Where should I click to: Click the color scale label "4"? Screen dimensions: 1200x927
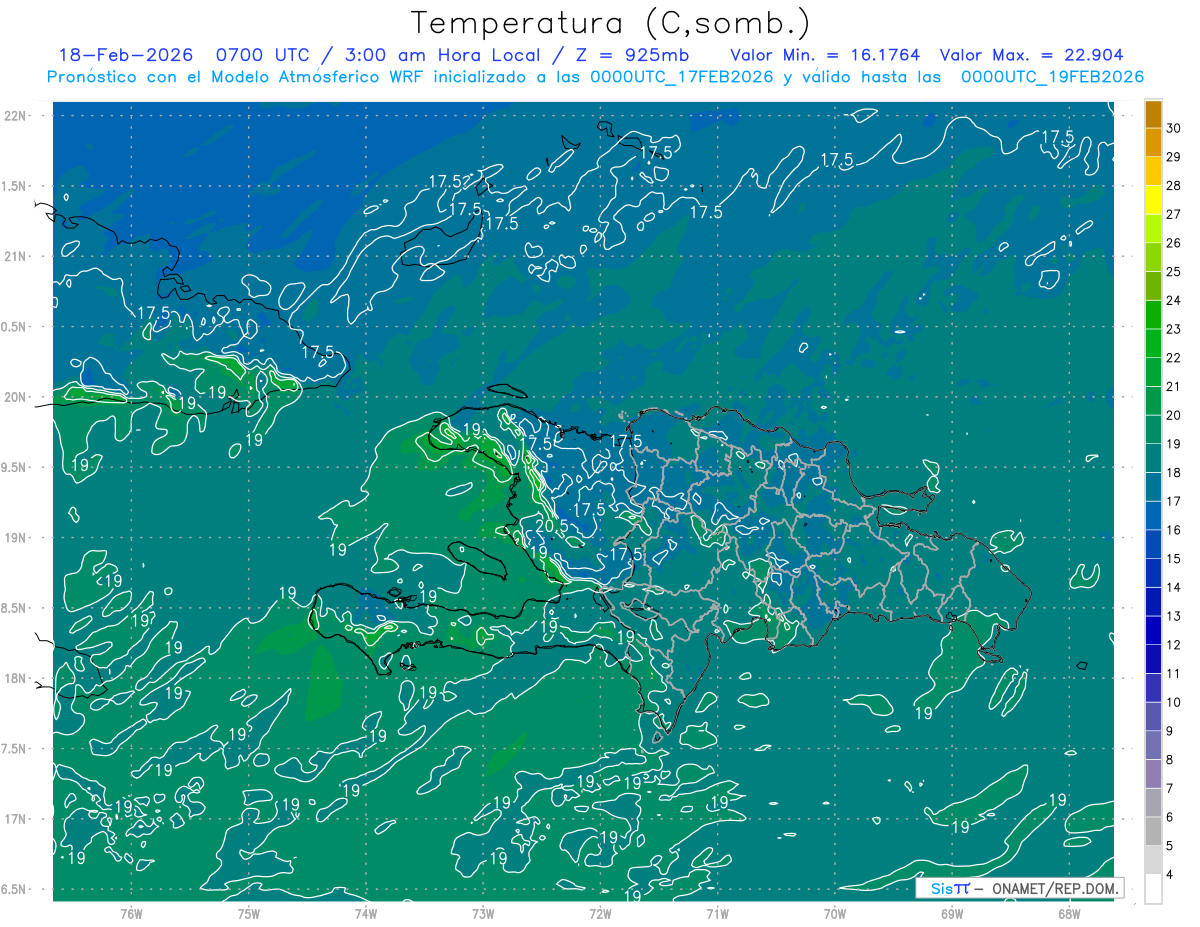(1171, 875)
